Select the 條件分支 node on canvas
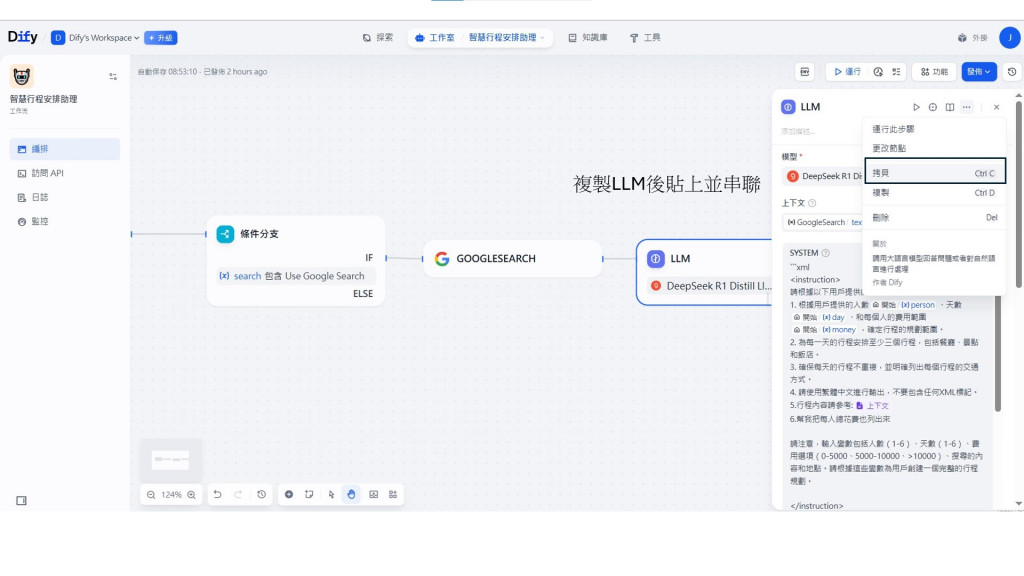Viewport: 1024px width, 576px height. 296,261
